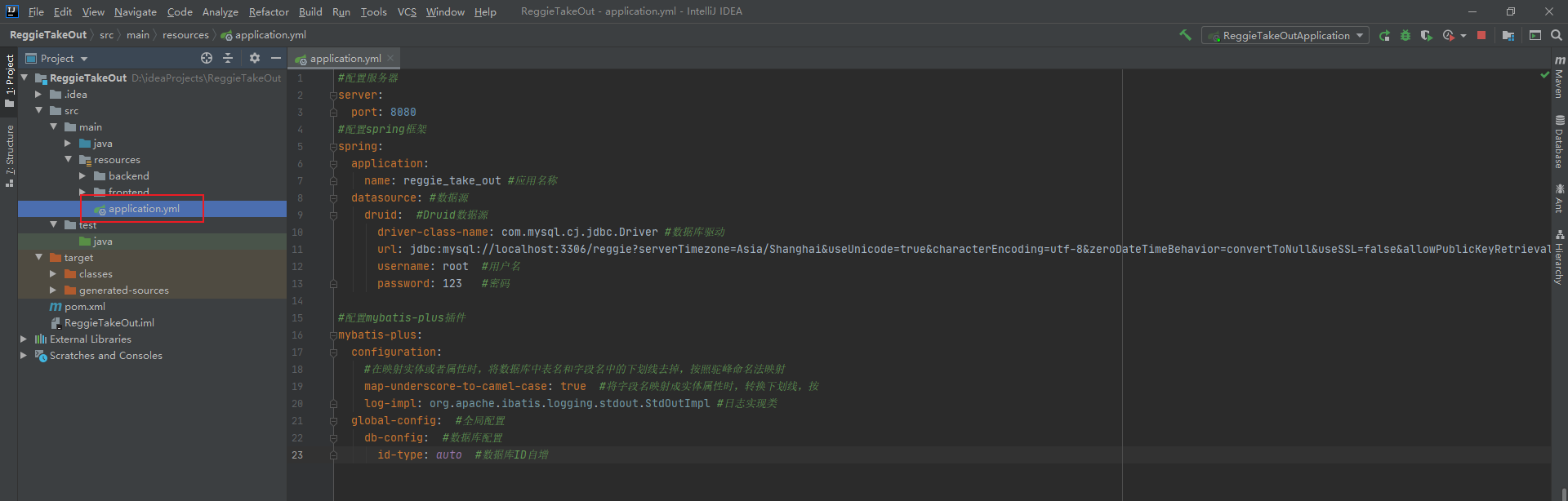Viewport: 1568px width, 501px height.
Task: Click the profiler run icon with clock
Action: pos(1448,36)
